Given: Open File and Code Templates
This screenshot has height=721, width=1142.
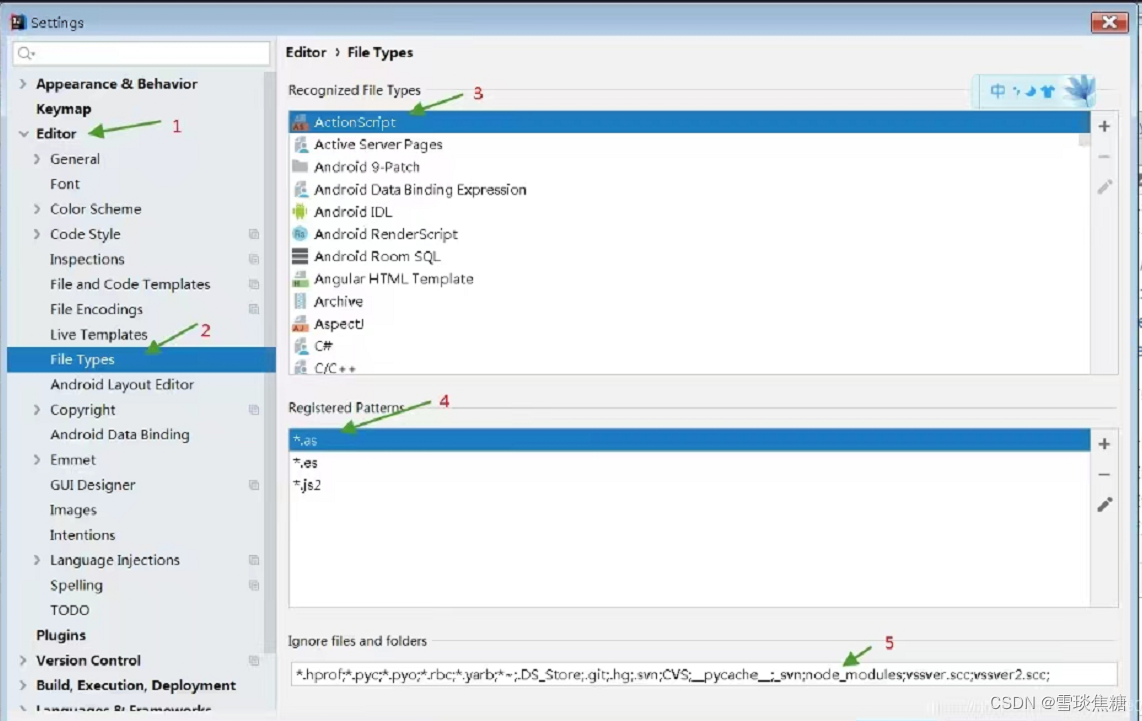Looking at the screenshot, I should [x=130, y=284].
